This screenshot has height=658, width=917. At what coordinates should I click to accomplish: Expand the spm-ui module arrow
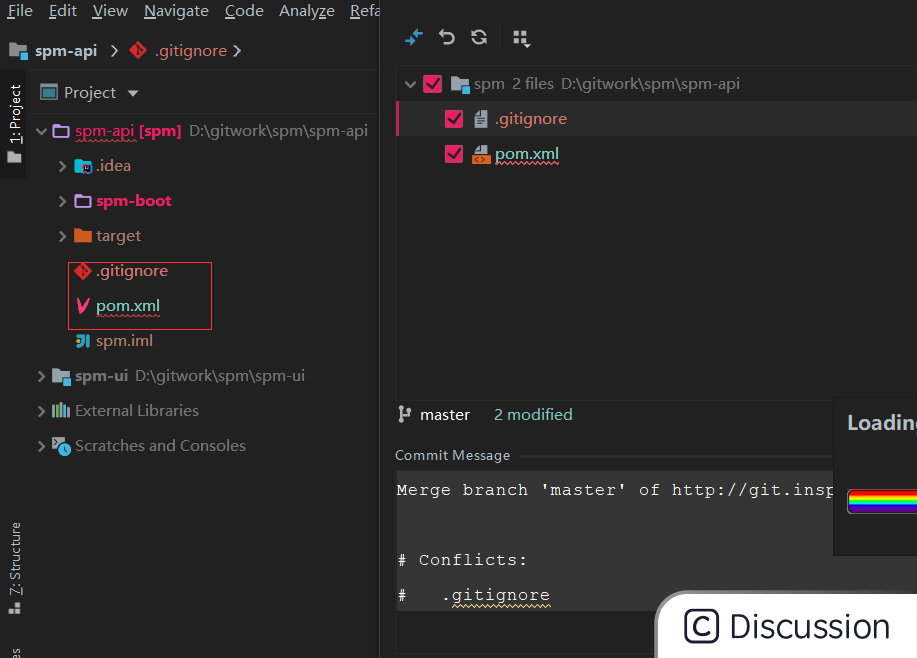pos(41,376)
